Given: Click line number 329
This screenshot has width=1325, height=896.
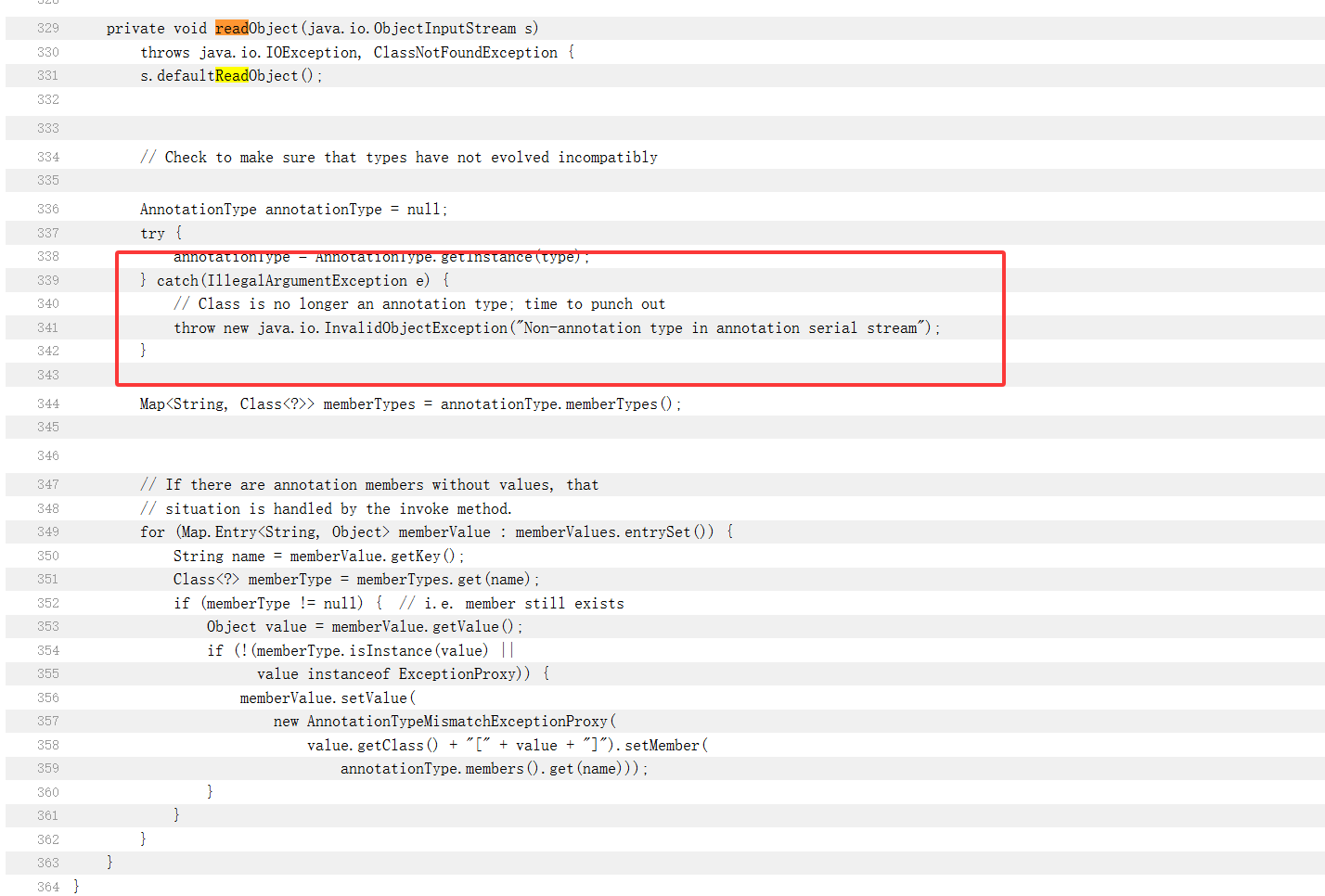Looking at the screenshot, I should pos(48,29).
